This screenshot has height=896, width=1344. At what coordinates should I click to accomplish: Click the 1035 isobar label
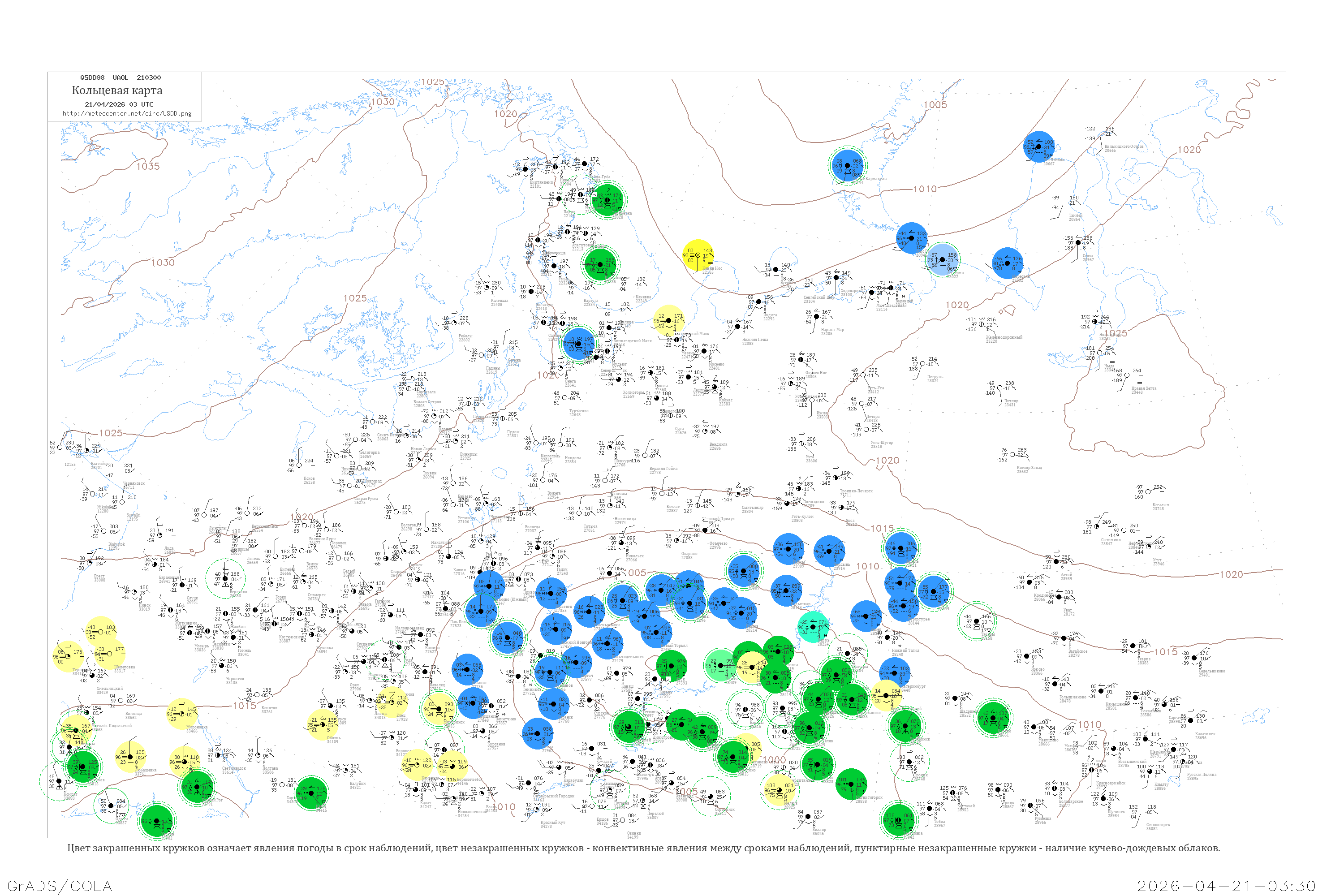point(148,166)
